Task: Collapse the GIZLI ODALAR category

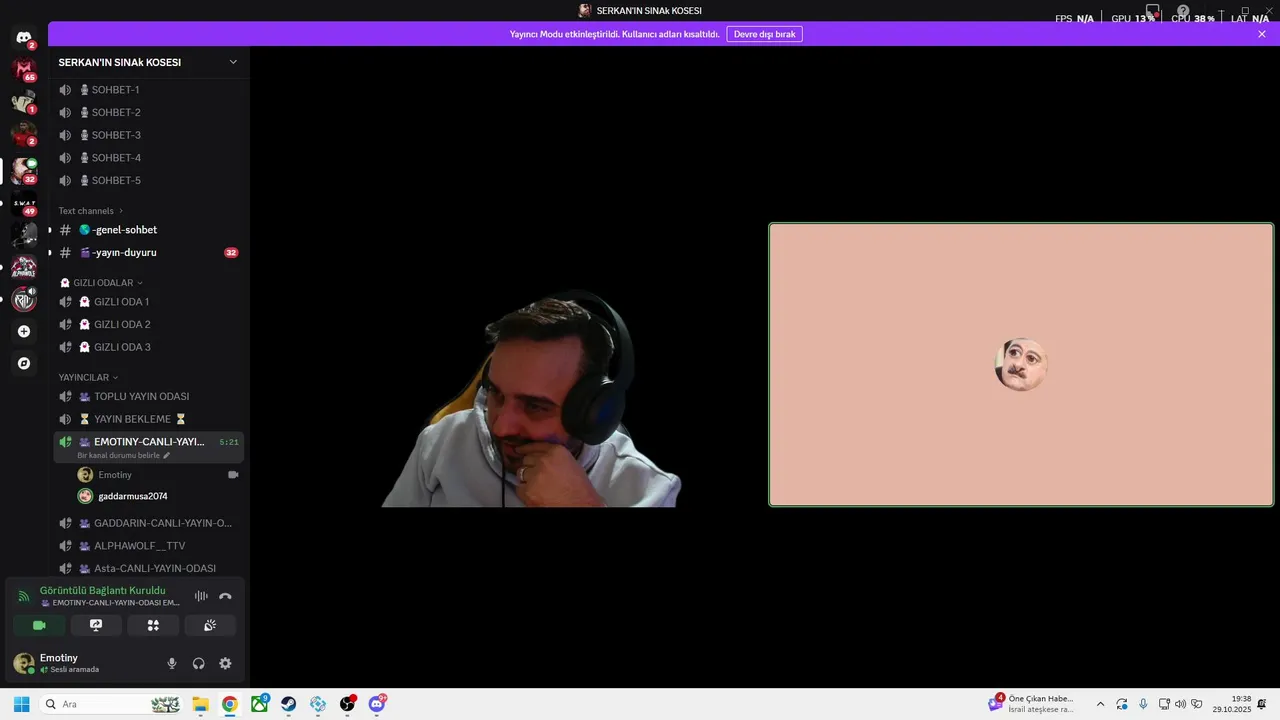Action: [x=101, y=283]
